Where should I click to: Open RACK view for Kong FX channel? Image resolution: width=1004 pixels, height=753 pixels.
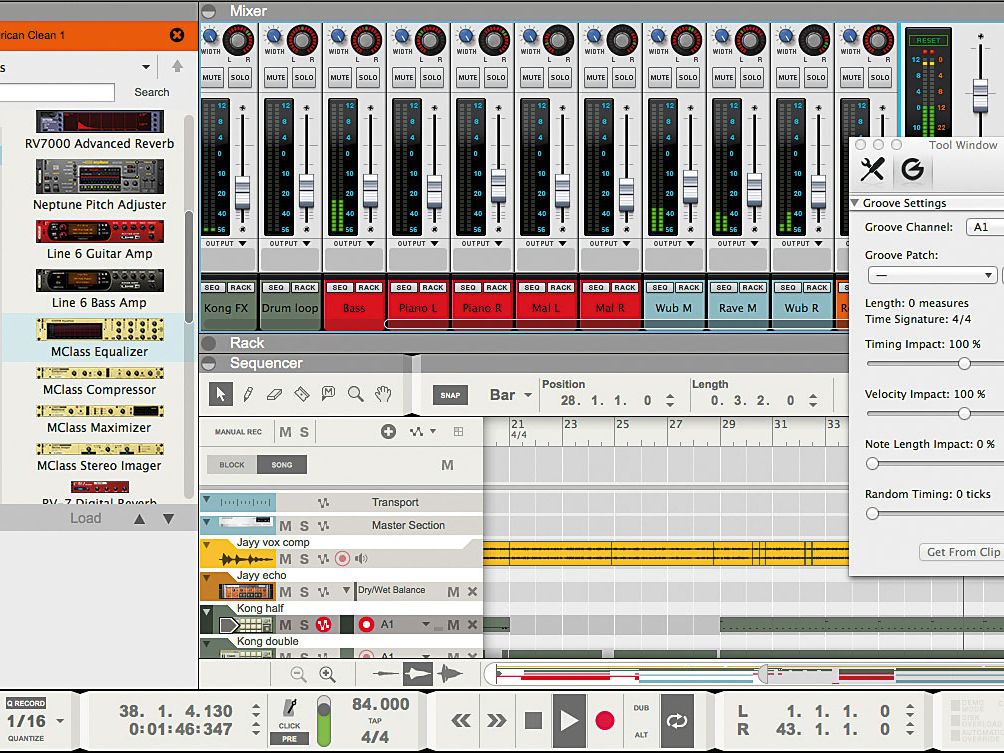241,287
